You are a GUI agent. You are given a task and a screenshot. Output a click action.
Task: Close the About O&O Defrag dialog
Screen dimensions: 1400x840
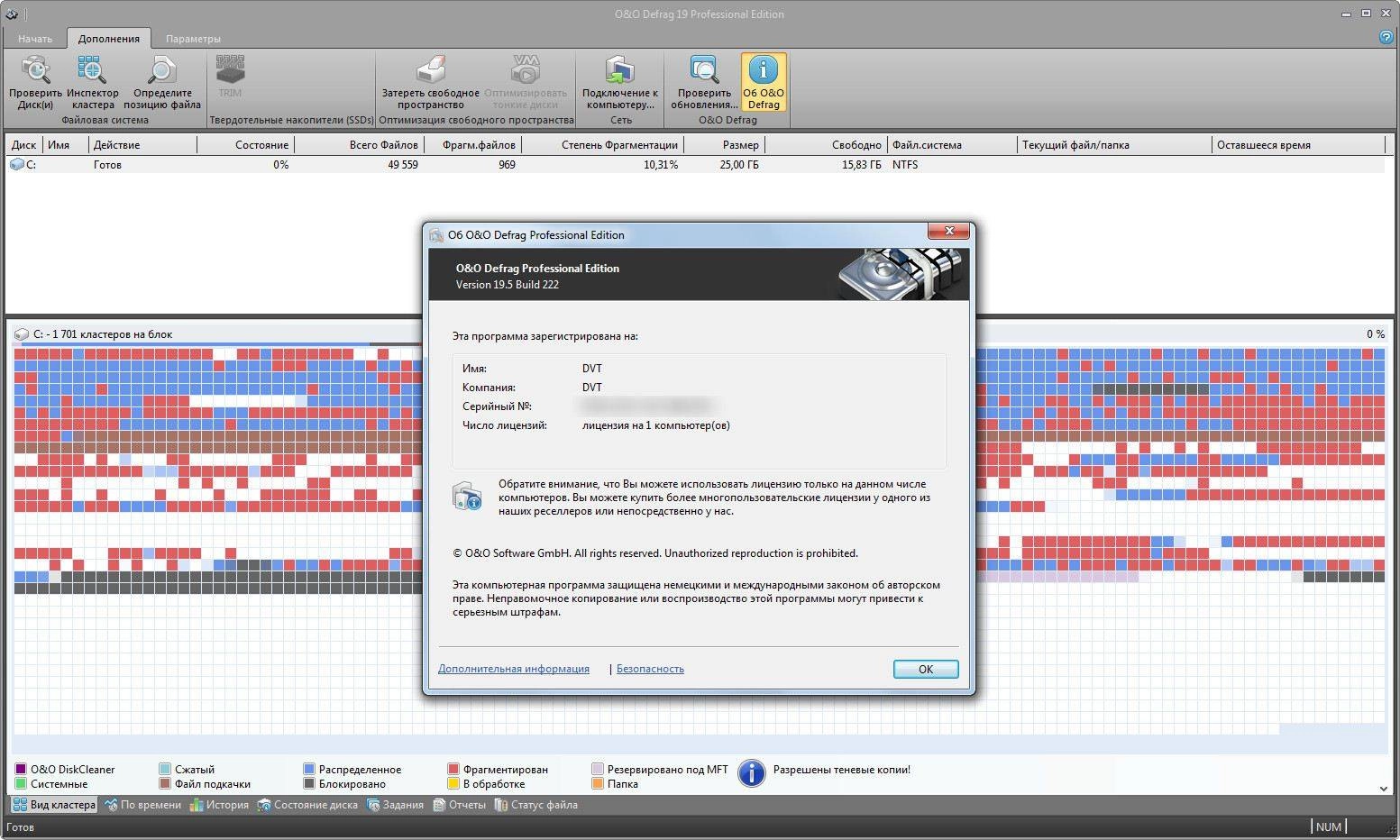point(949,232)
